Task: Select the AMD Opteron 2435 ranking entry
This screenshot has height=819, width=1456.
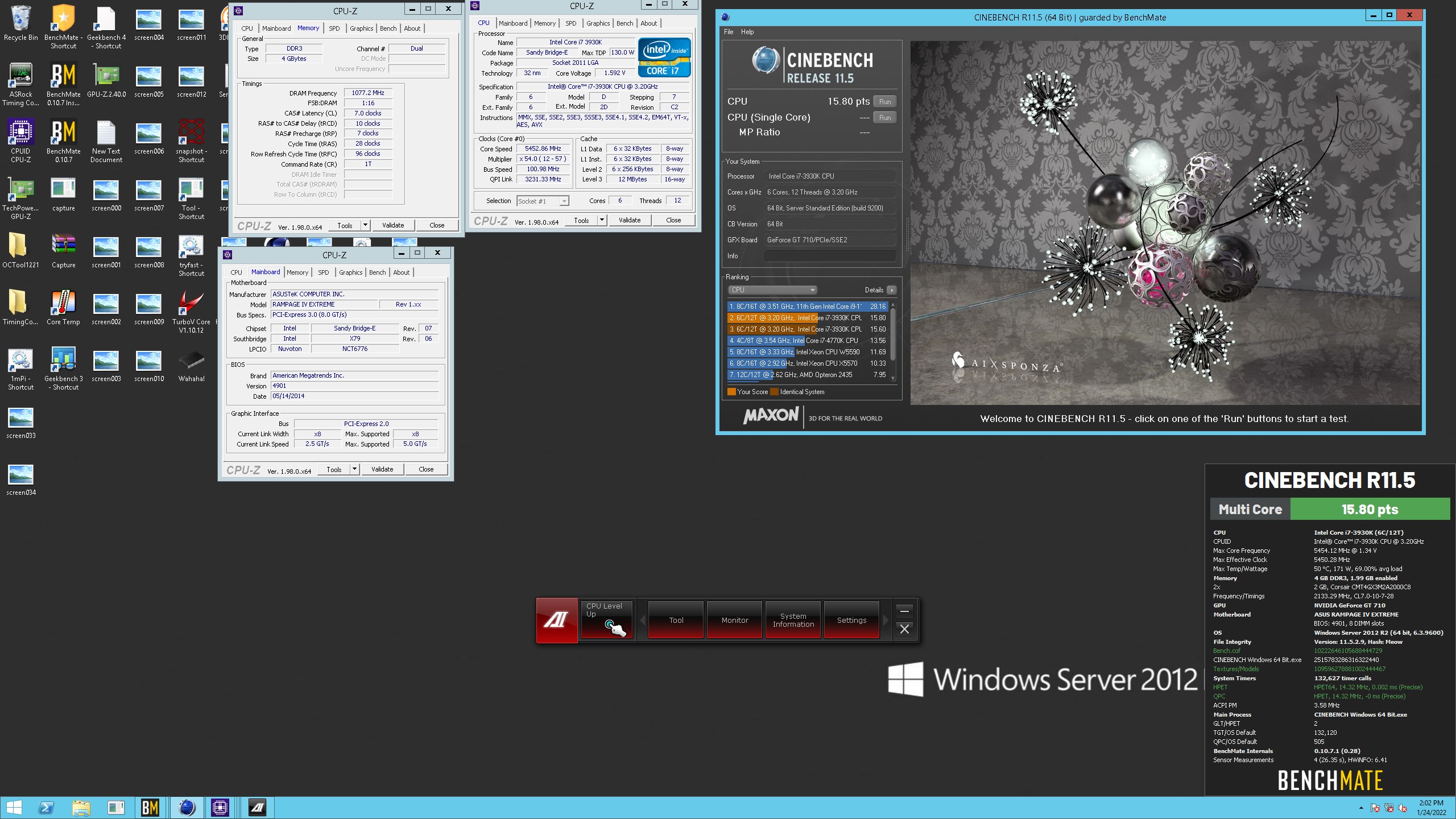Action: pos(807,375)
